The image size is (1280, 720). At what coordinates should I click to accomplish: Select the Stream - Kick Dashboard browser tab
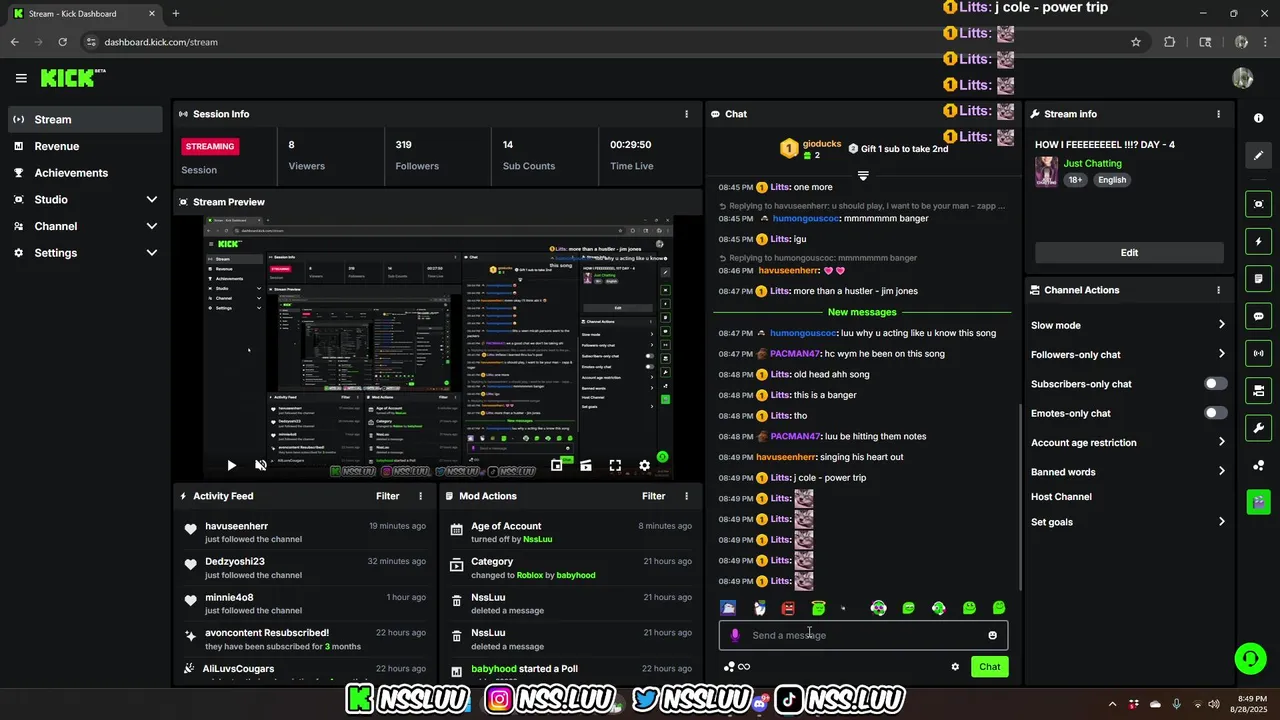[x=82, y=14]
